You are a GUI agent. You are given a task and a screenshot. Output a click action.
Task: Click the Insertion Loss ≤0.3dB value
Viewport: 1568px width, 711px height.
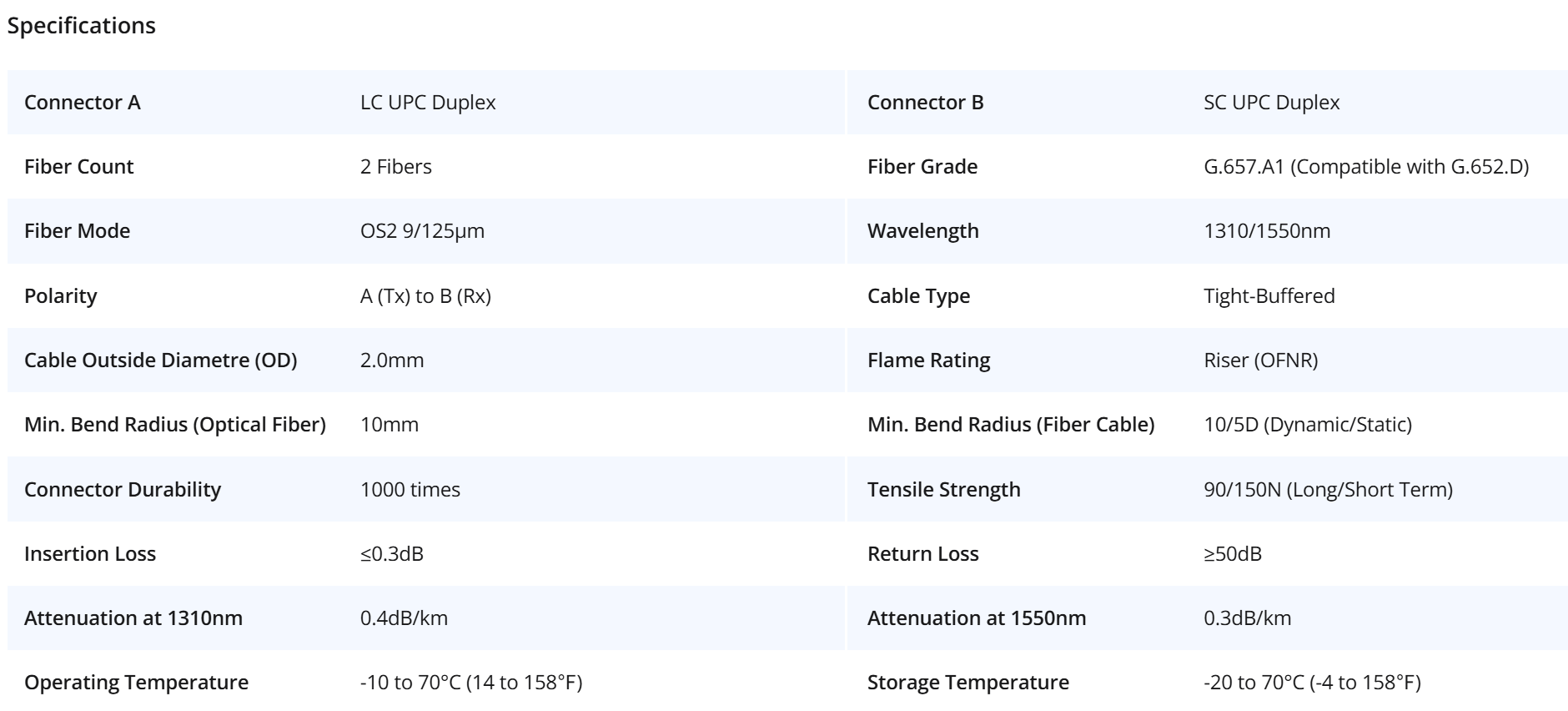click(x=392, y=554)
